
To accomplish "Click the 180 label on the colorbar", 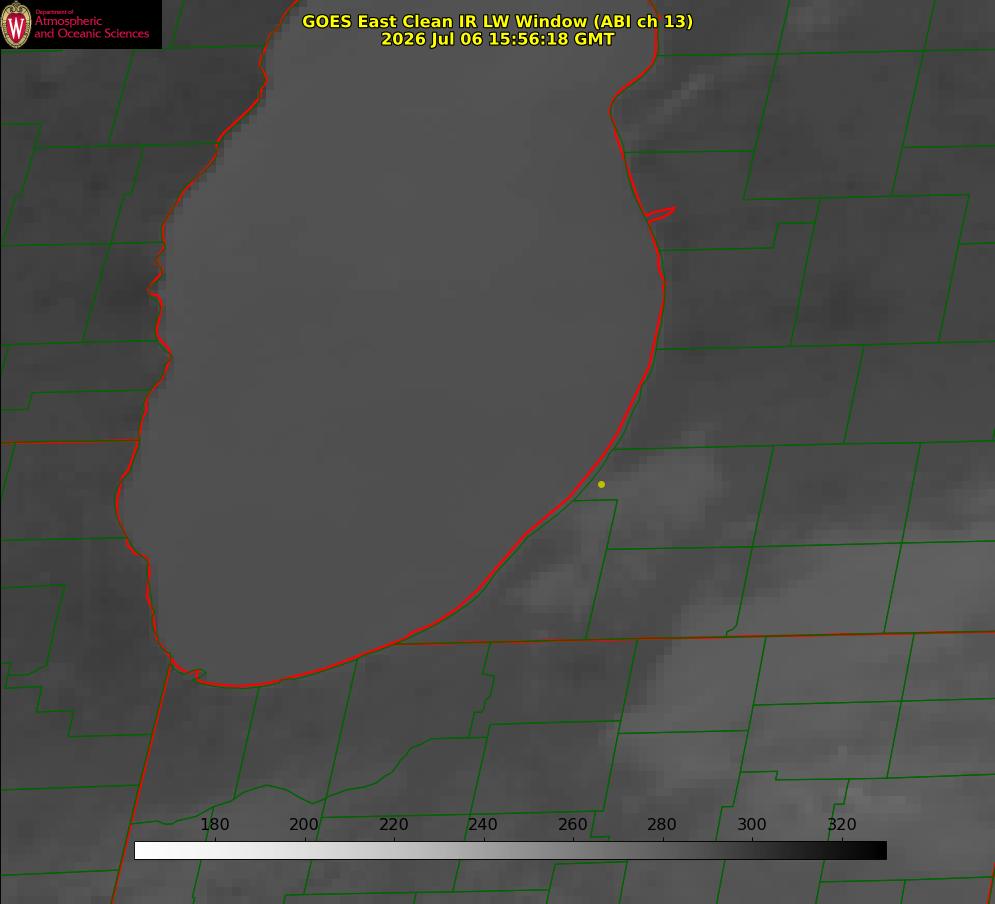I will tap(214, 824).
